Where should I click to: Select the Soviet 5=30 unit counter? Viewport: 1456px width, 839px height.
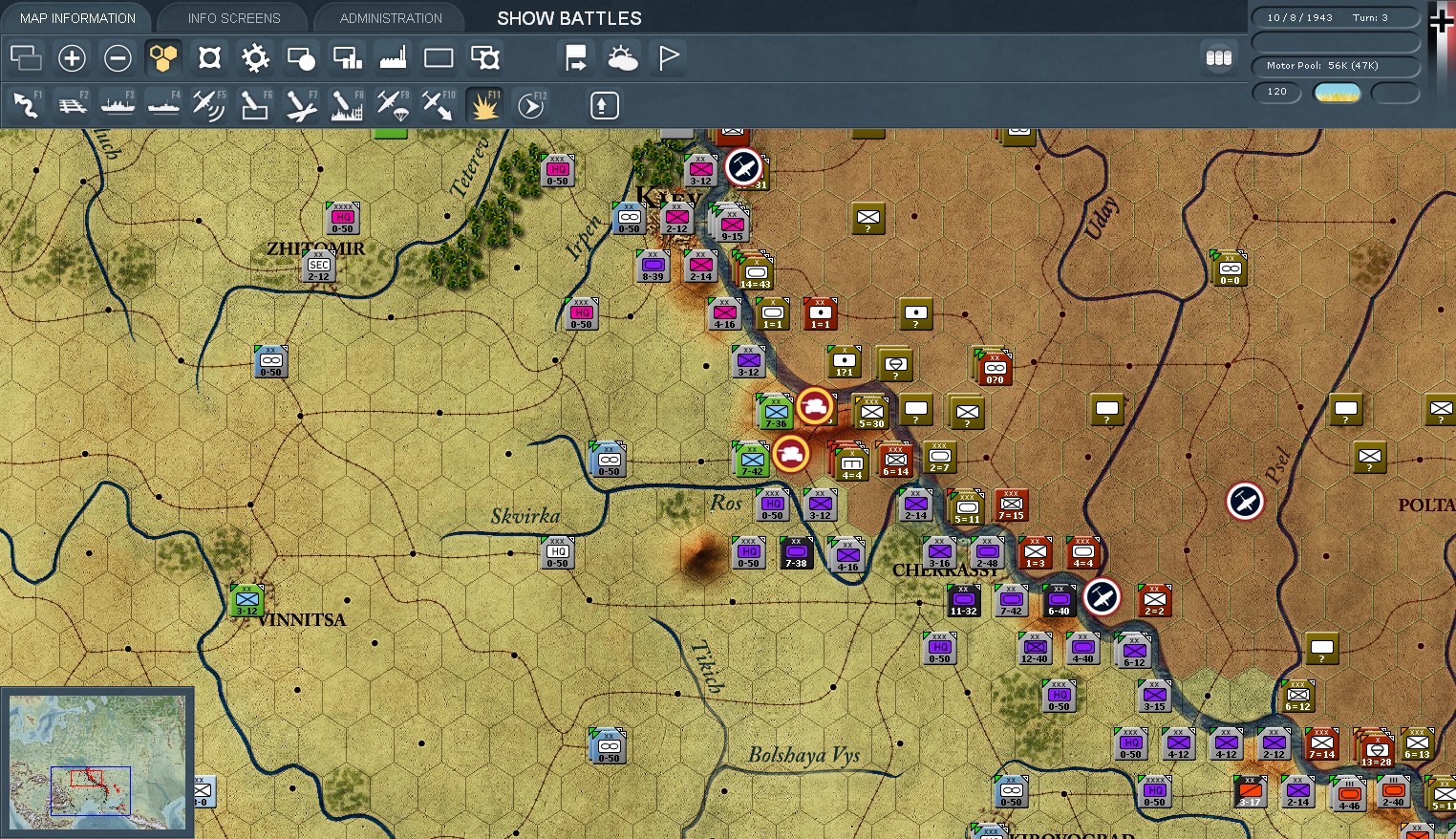[x=871, y=413]
